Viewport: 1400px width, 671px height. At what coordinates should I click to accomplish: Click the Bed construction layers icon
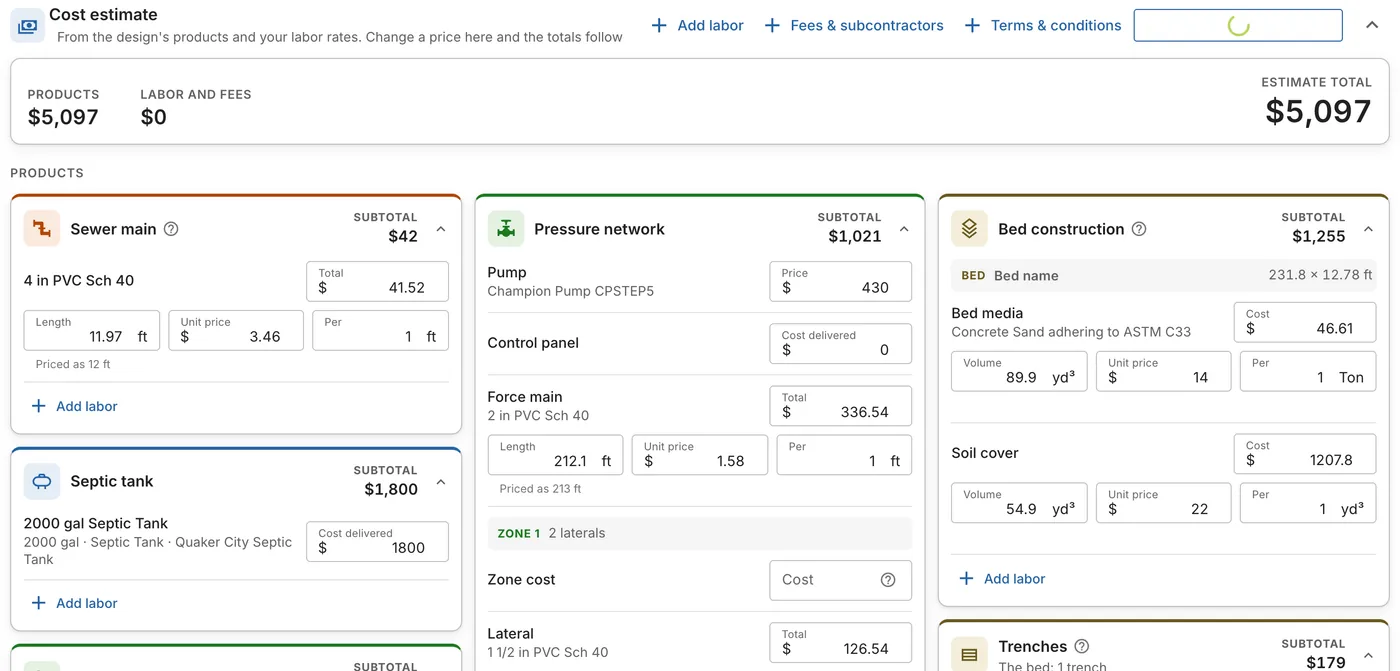pyautogui.click(x=969, y=229)
